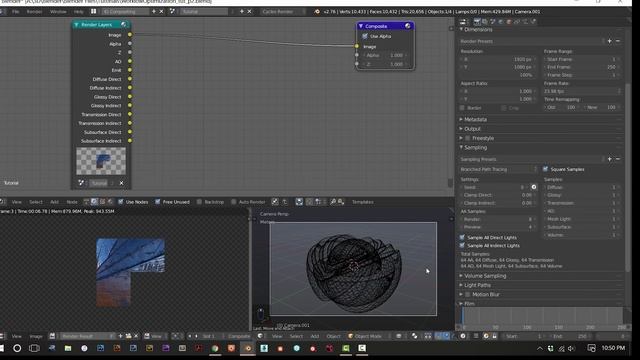
Task: Open the View menu in node editor header
Action: [x=17, y=202]
